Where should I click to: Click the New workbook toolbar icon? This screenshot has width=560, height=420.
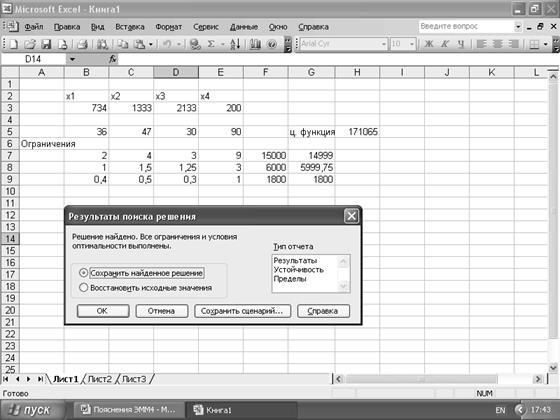13,44
